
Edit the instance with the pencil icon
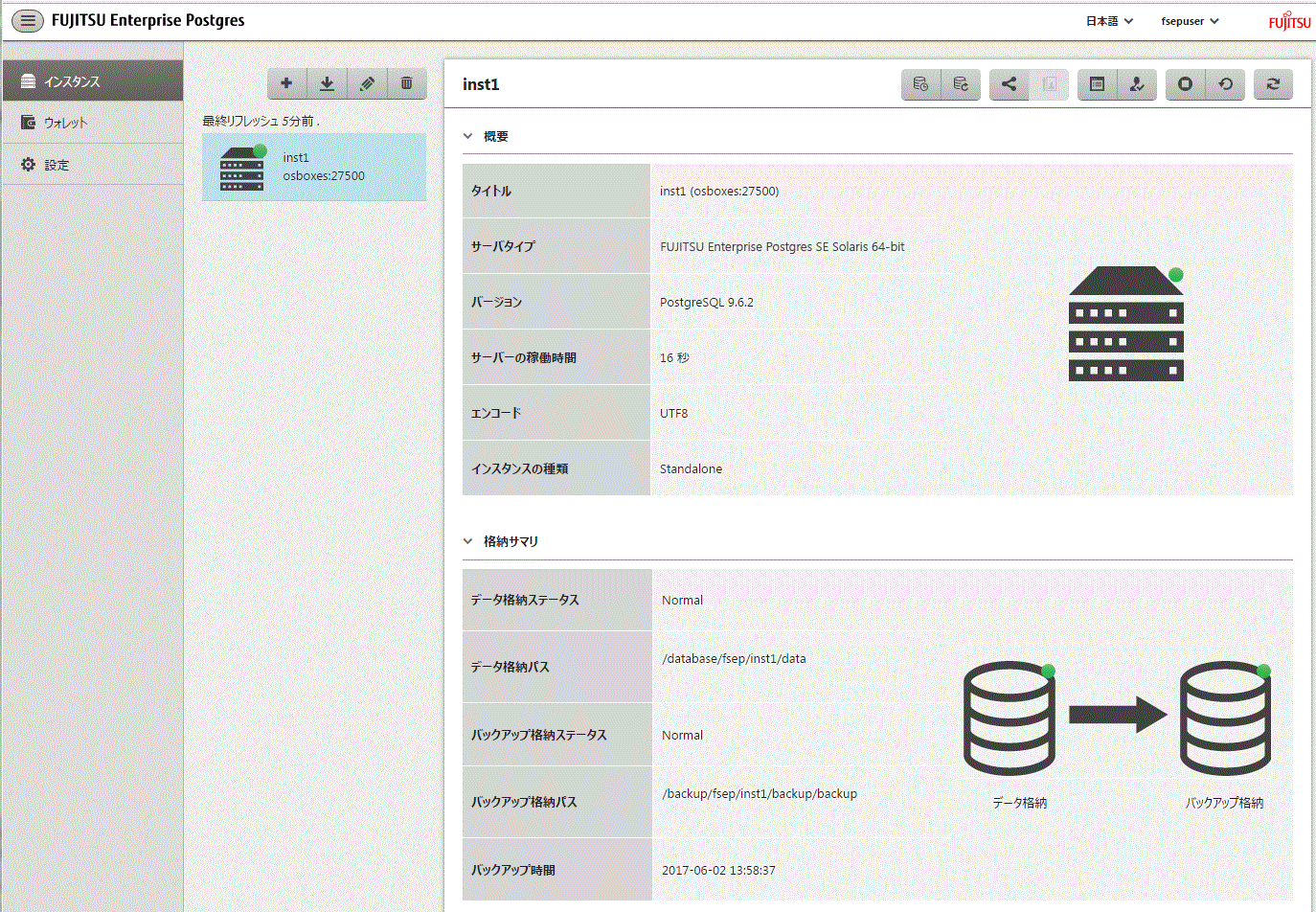(x=367, y=83)
